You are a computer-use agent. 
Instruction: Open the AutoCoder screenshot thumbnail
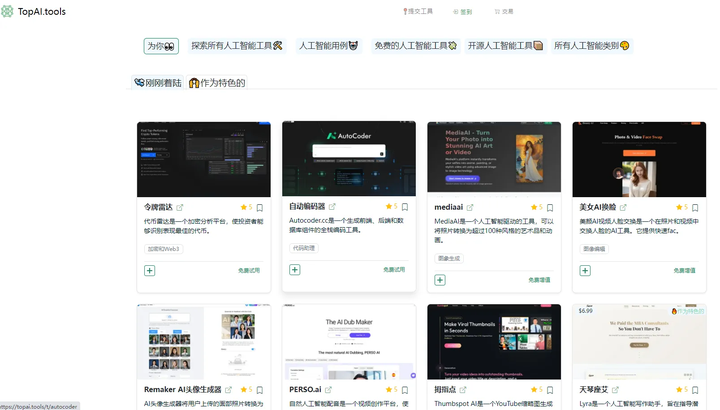[349, 158]
